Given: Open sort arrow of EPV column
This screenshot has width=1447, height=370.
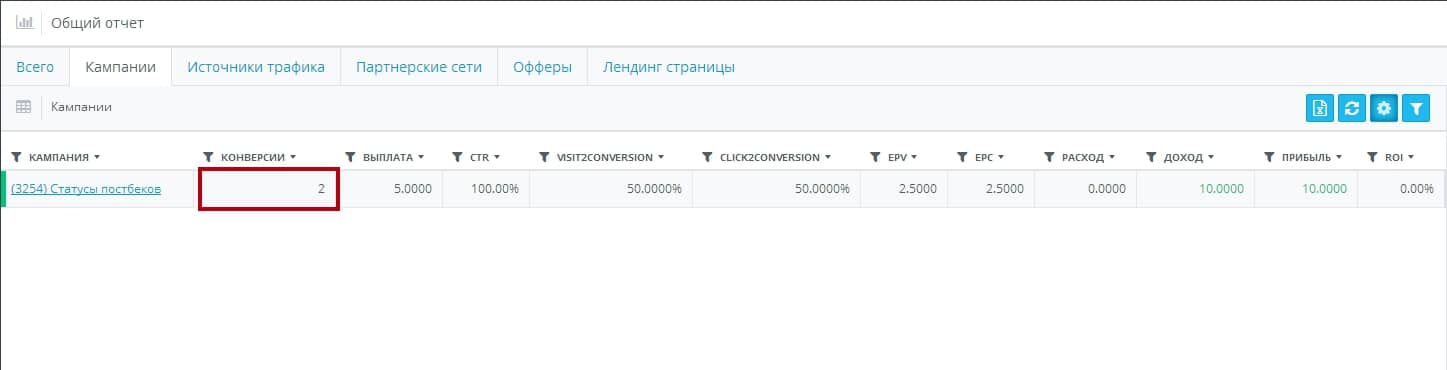Looking at the screenshot, I should pyautogui.click(x=915, y=158).
